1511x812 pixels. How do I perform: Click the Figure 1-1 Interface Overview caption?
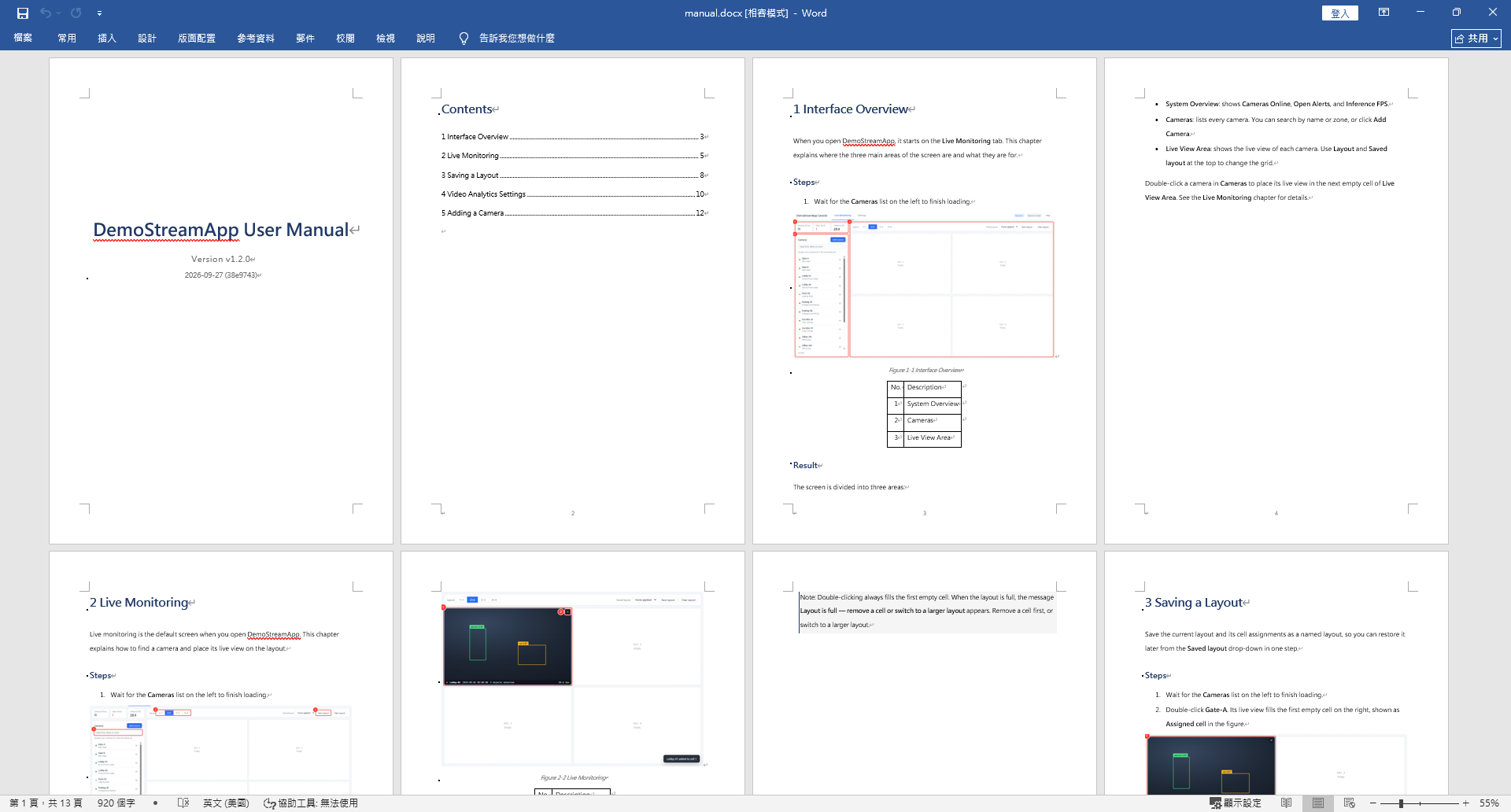point(925,370)
